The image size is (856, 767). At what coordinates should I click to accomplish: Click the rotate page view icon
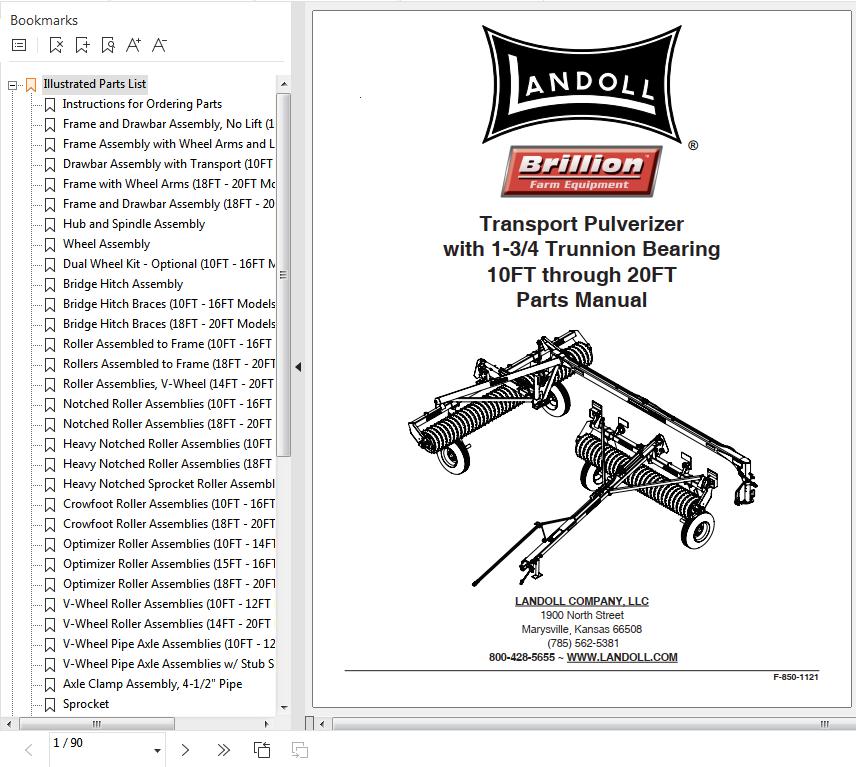[262, 750]
